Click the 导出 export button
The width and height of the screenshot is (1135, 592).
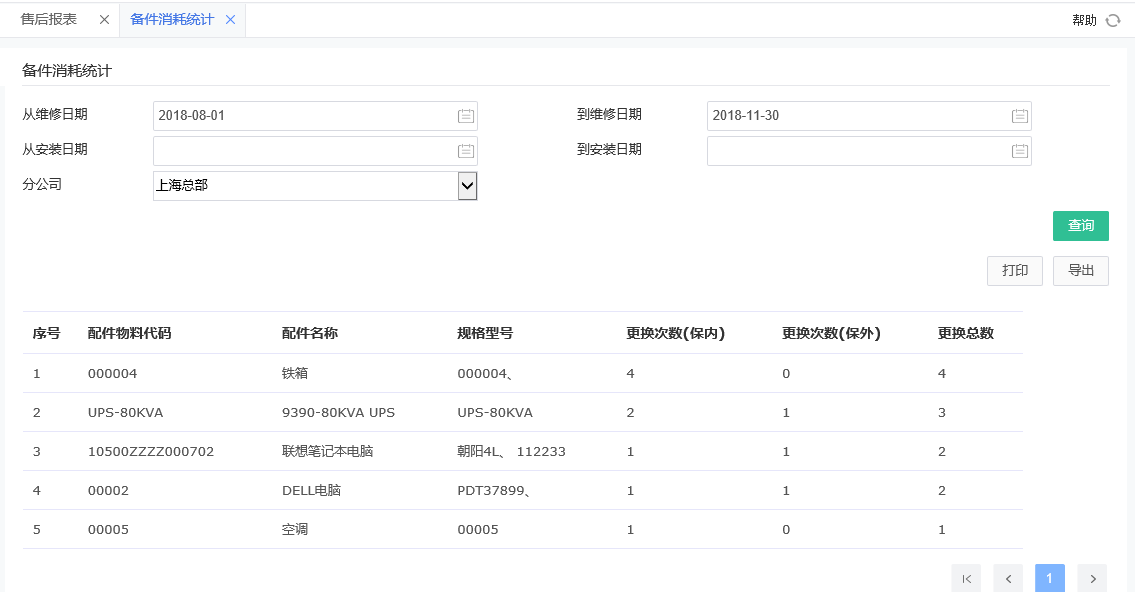1080,270
